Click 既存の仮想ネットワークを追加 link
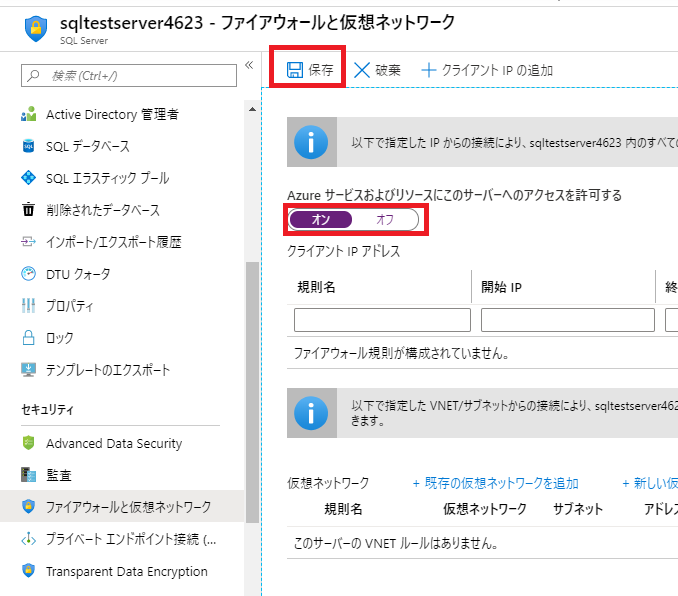Viewport: 678px width, 596px height. [496, 483]
